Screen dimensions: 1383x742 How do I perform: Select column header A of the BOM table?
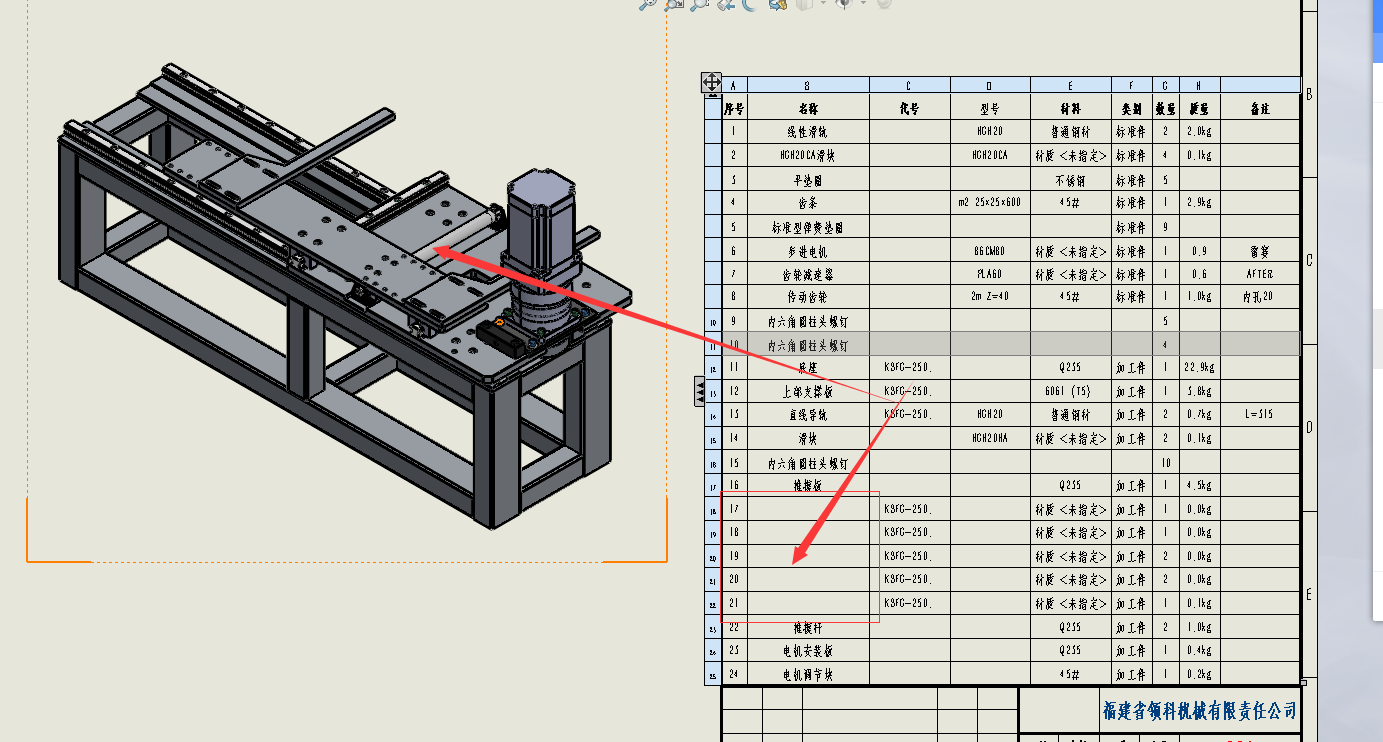coord(734,85)
